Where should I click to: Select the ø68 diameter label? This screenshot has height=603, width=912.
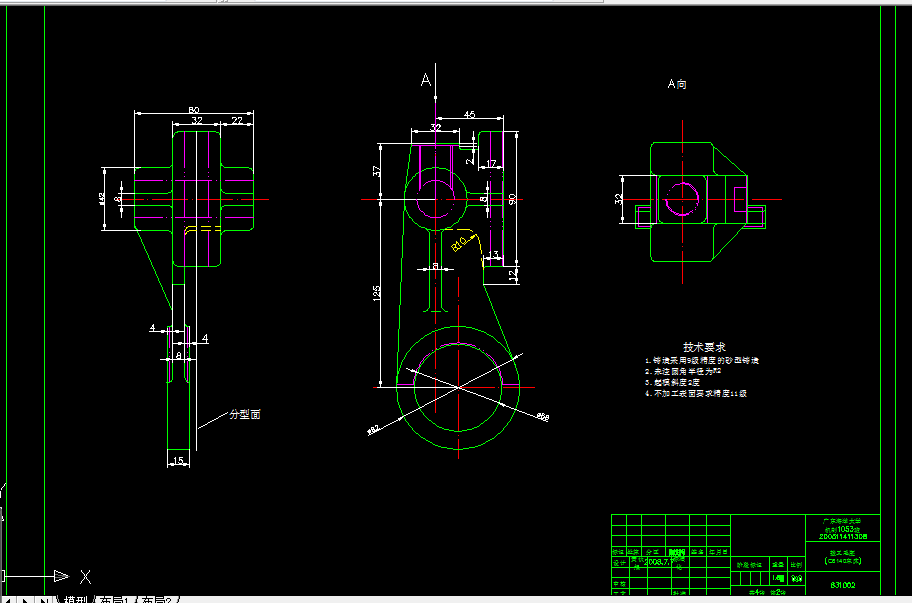coord(542,416)
